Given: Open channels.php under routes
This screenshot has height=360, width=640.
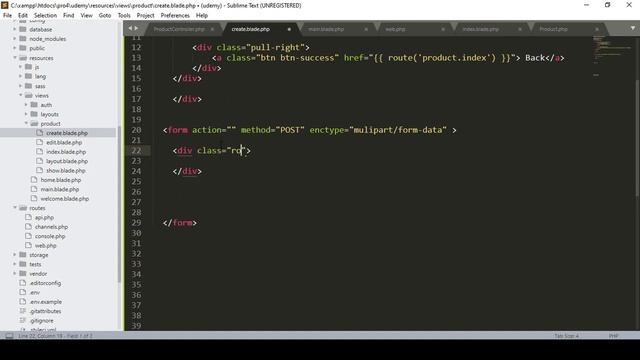Looking at the screenshot, I should click(51, 227).
